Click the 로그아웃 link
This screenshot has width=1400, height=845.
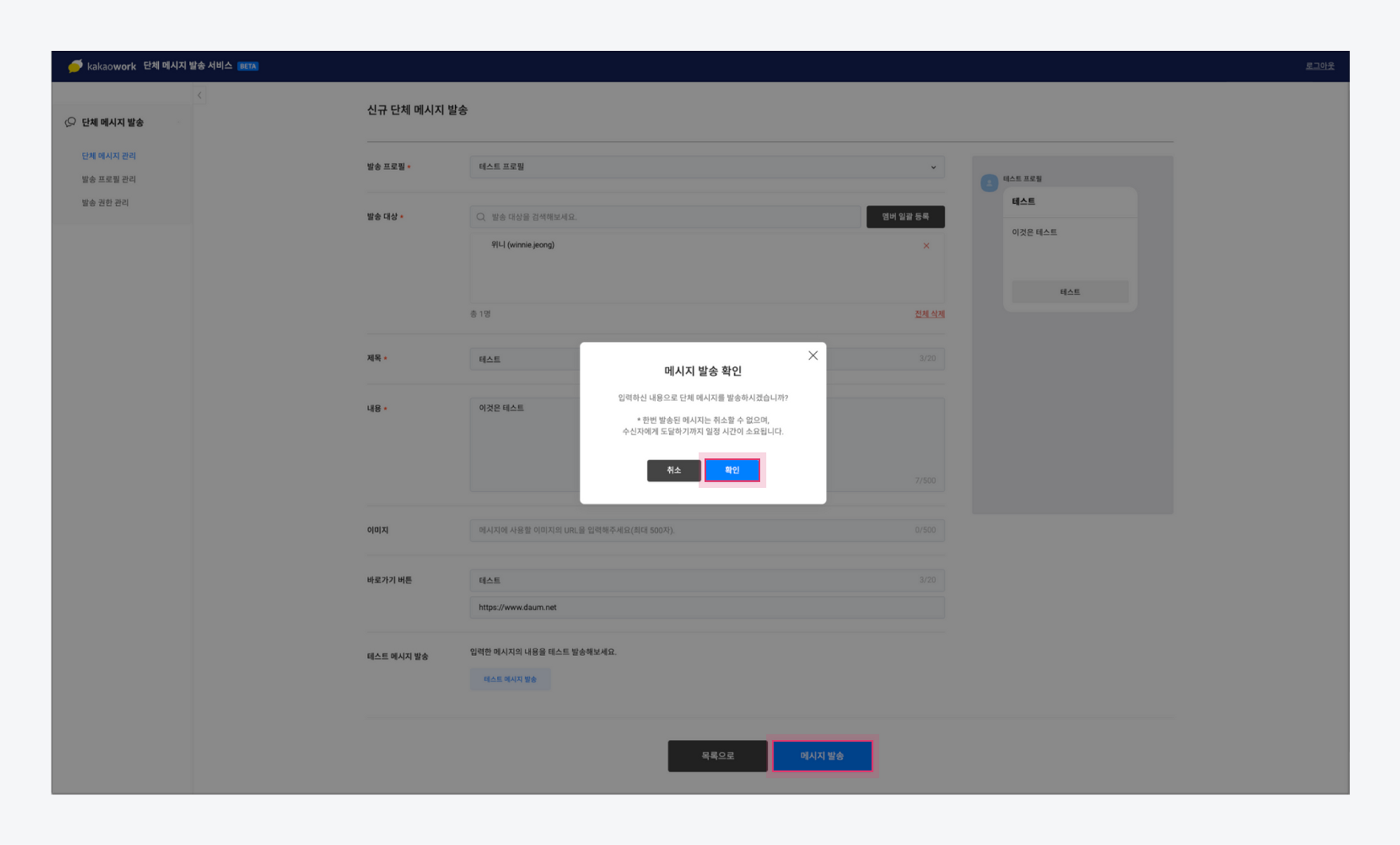1319,66
